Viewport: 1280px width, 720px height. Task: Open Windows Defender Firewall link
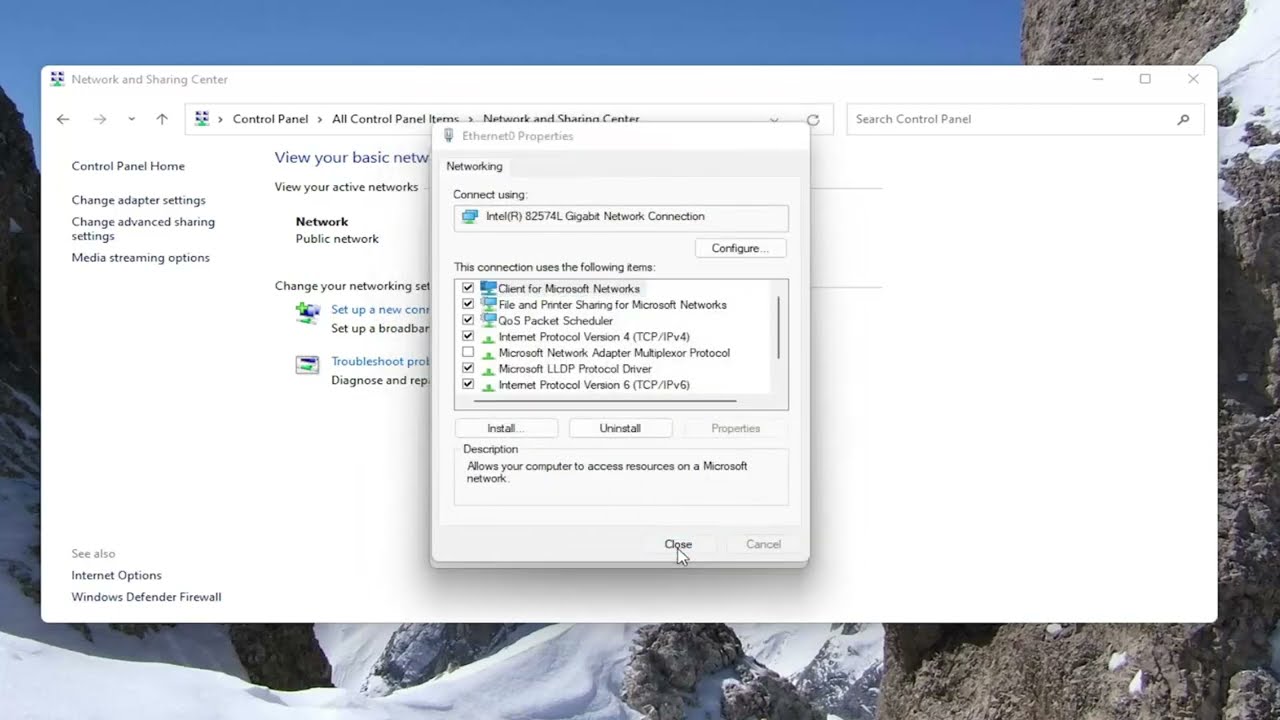(146, 597)
